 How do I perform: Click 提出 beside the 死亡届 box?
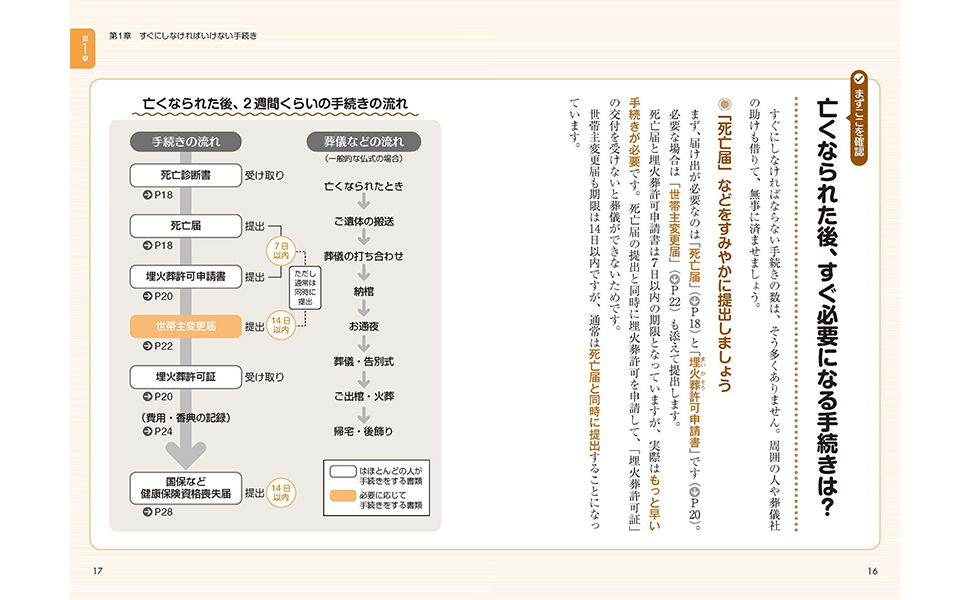[255, 226]
